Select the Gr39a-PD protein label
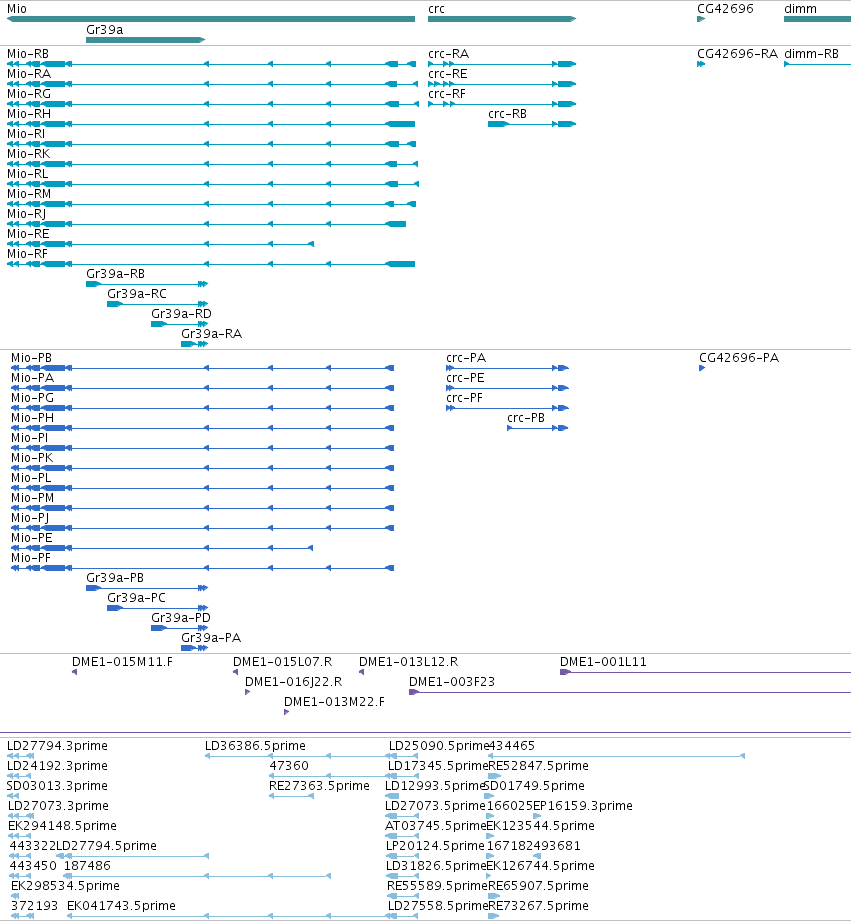Viewport: 851px width, 921px height. pyautogui.click(x=181, y=618)
